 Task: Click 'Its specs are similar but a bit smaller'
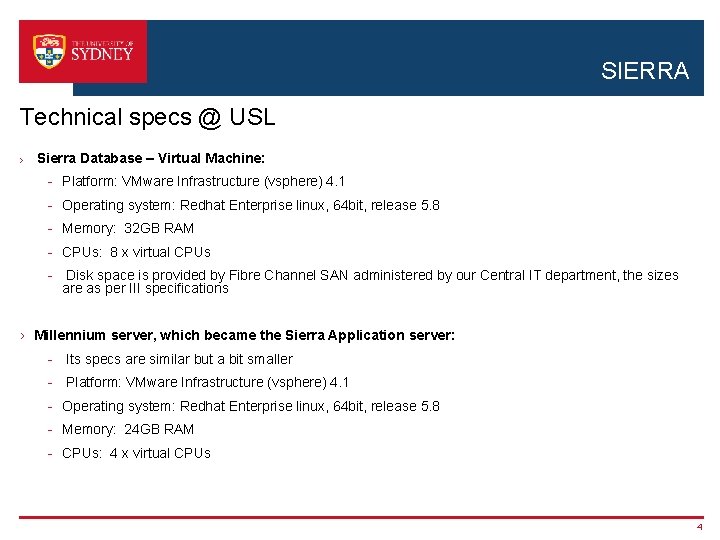179,359
